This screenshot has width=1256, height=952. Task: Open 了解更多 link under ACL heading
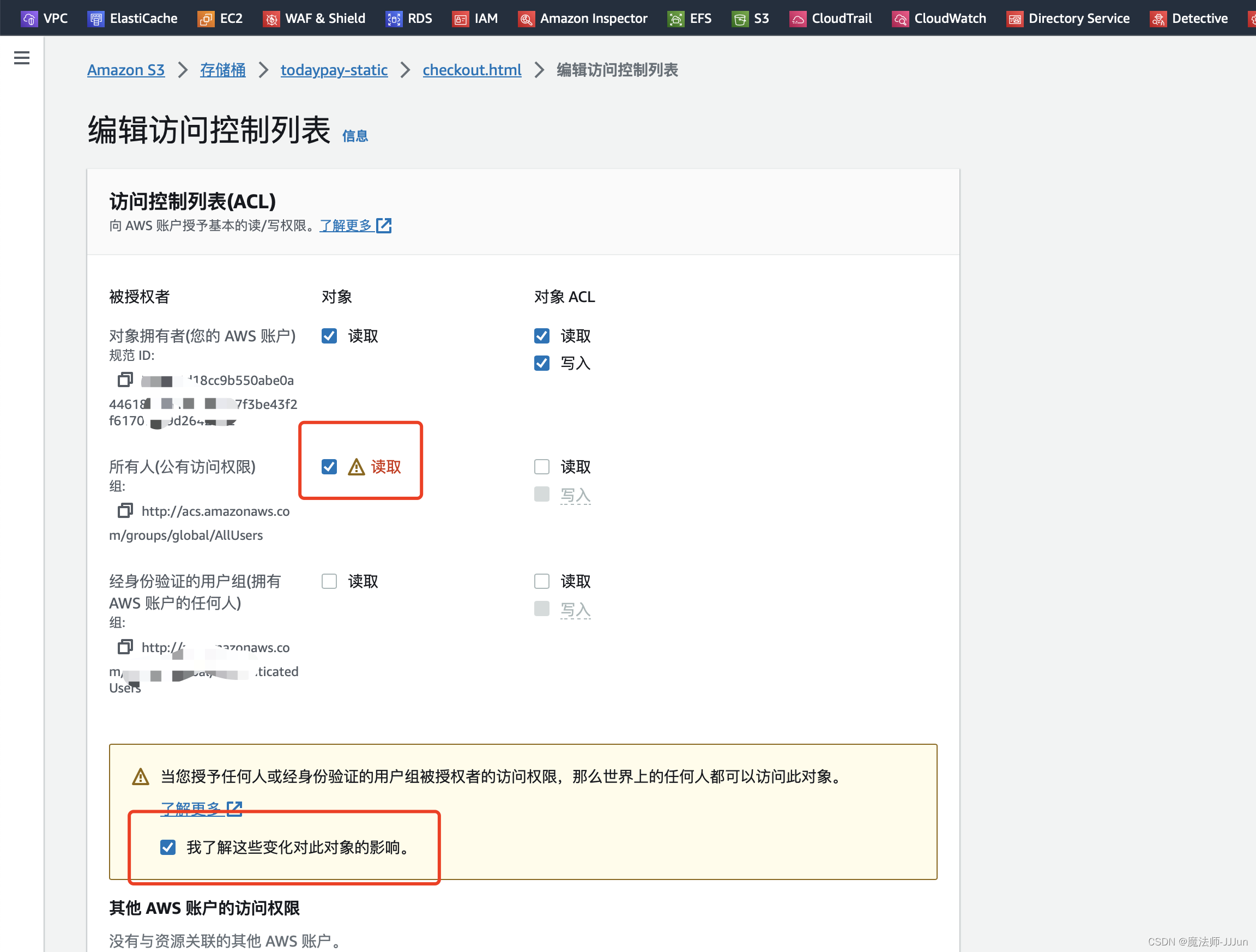tap(346, 226)
